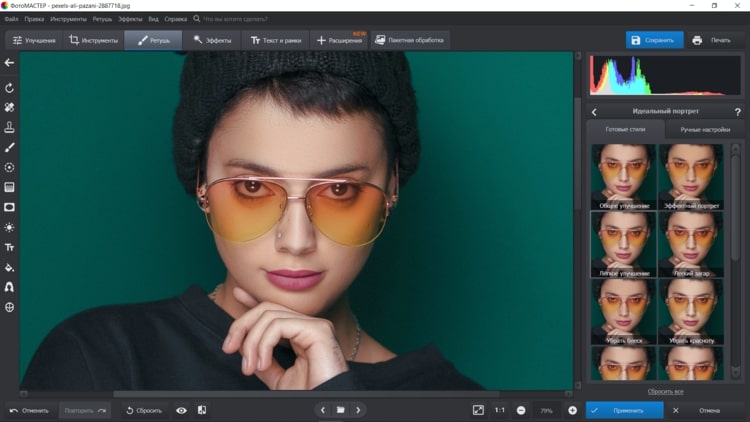
Task: Go to the next photo with right chevron
Action: coord(358,410)
